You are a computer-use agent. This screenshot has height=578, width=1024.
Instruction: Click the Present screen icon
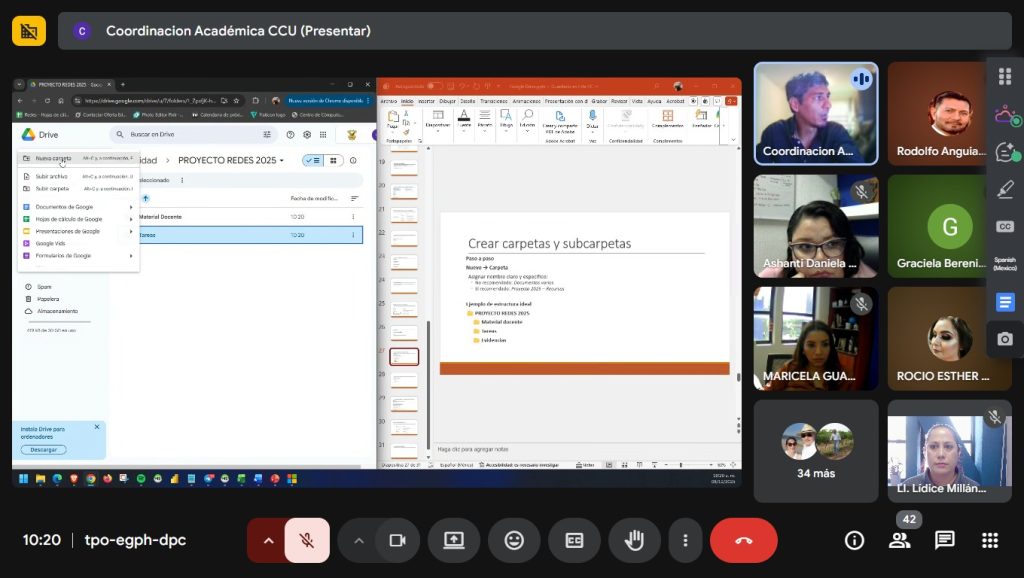click(454, 540)
